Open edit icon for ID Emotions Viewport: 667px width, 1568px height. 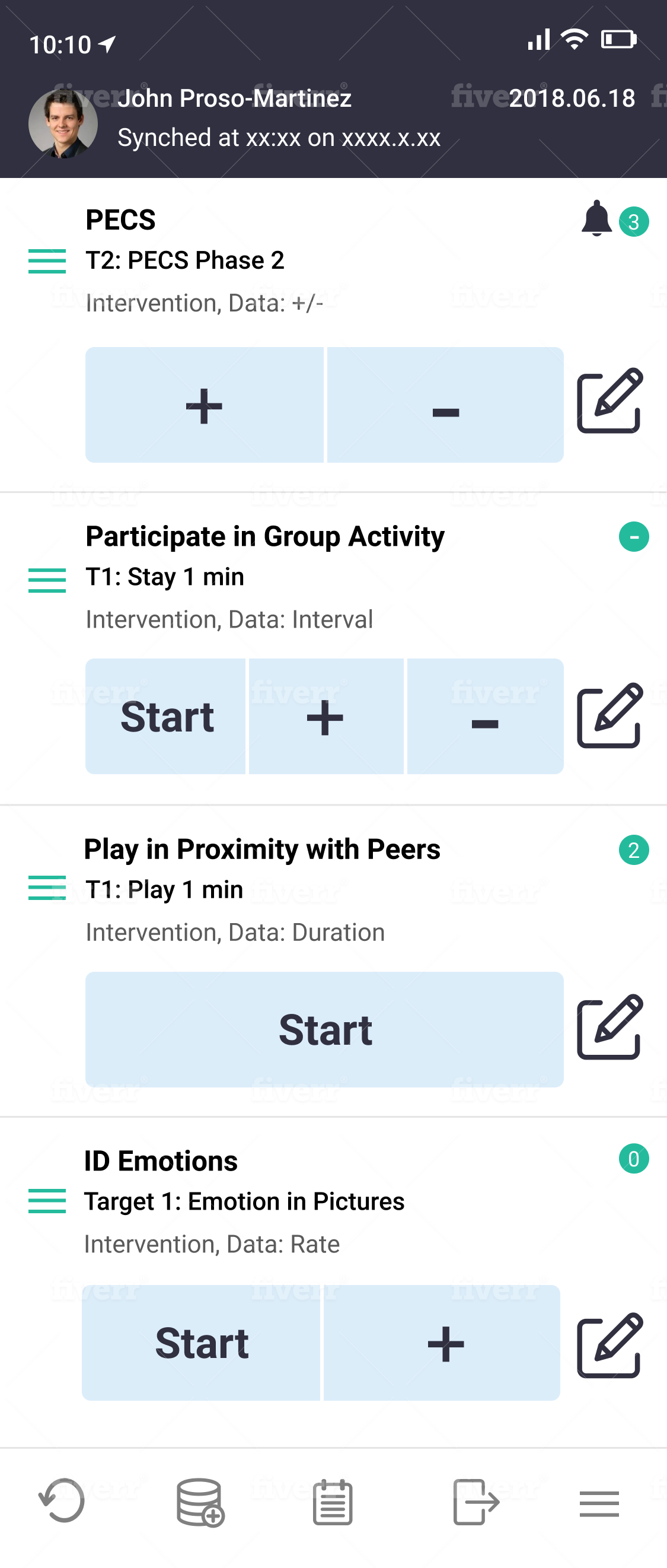tap(609, 1345)
